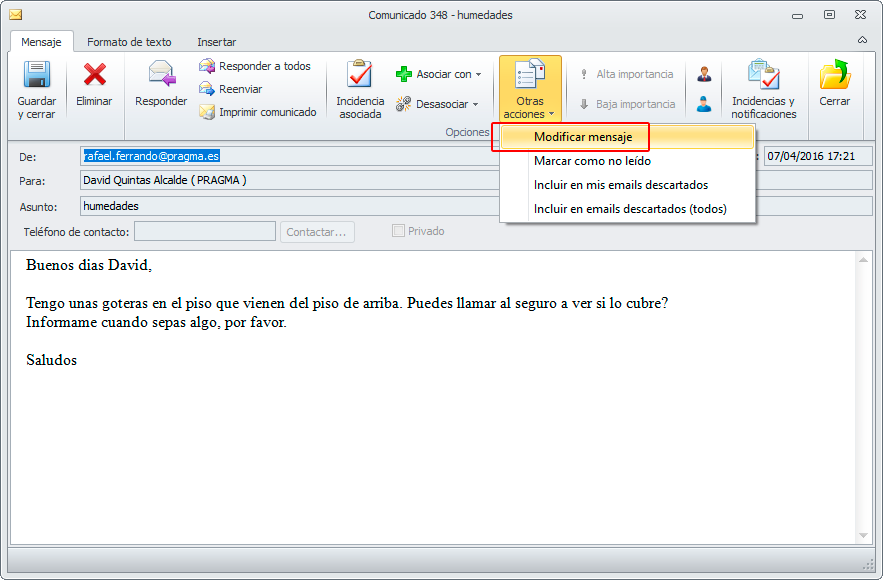The image size is (883, 580).
Task: Click the Baja importancia label
Action: click(635, 104)
